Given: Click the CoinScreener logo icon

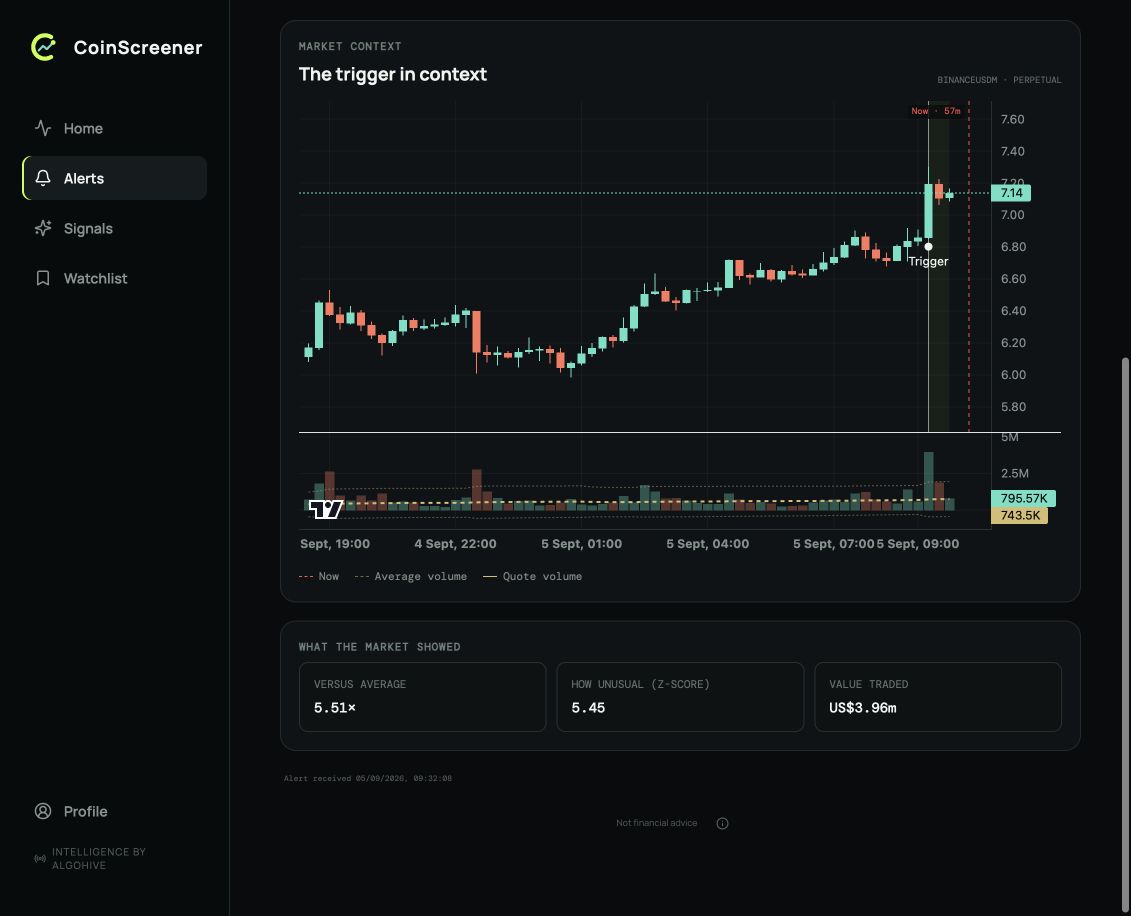Looking at the screenshot, I should (x=43, y=47).
